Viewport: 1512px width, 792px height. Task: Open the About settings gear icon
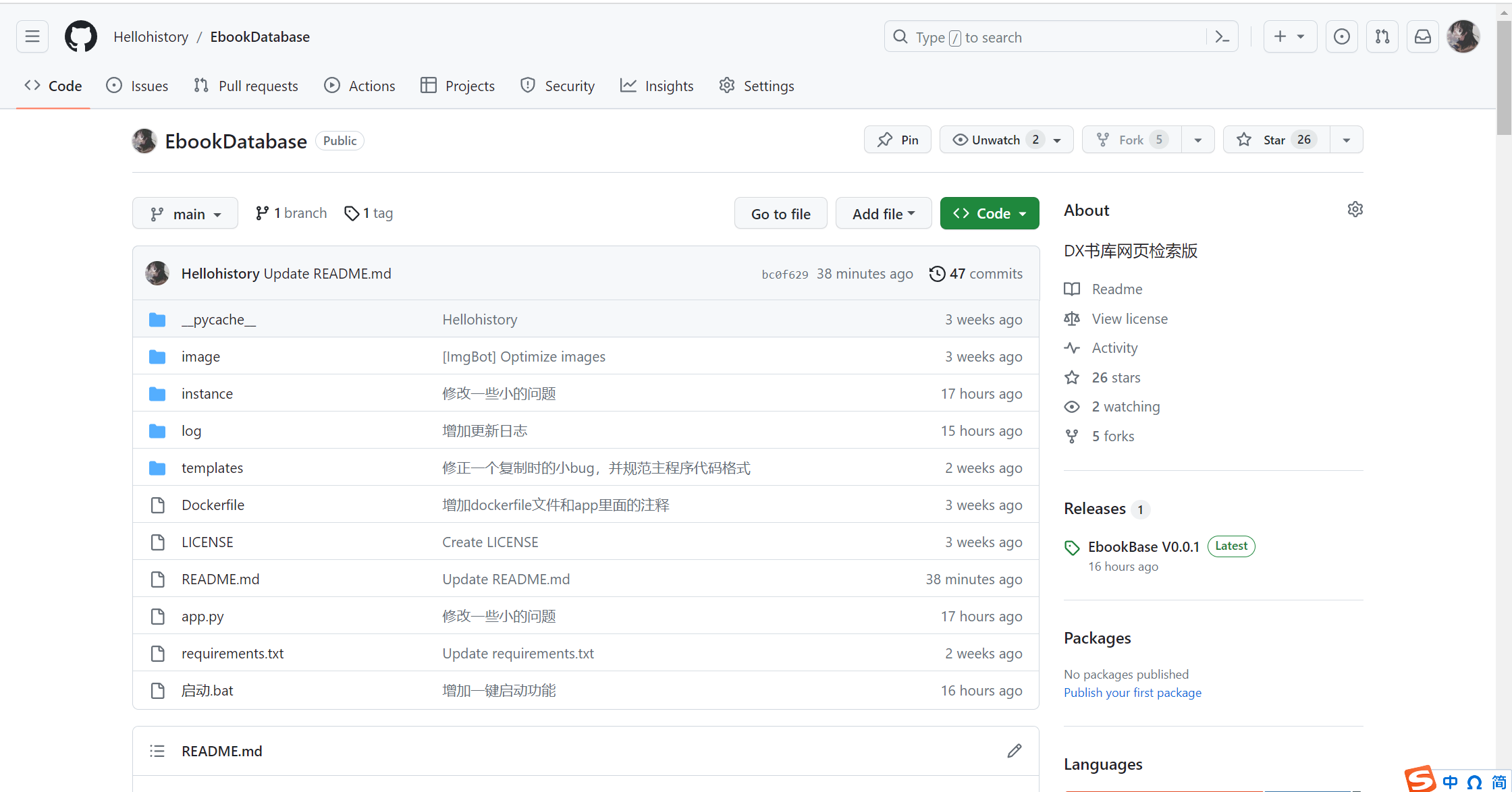1355,209
